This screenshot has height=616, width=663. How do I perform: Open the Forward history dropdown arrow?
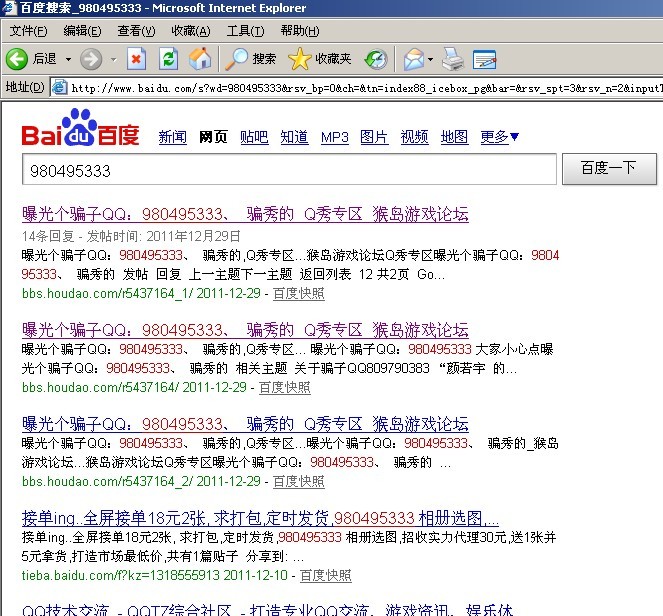114,59
